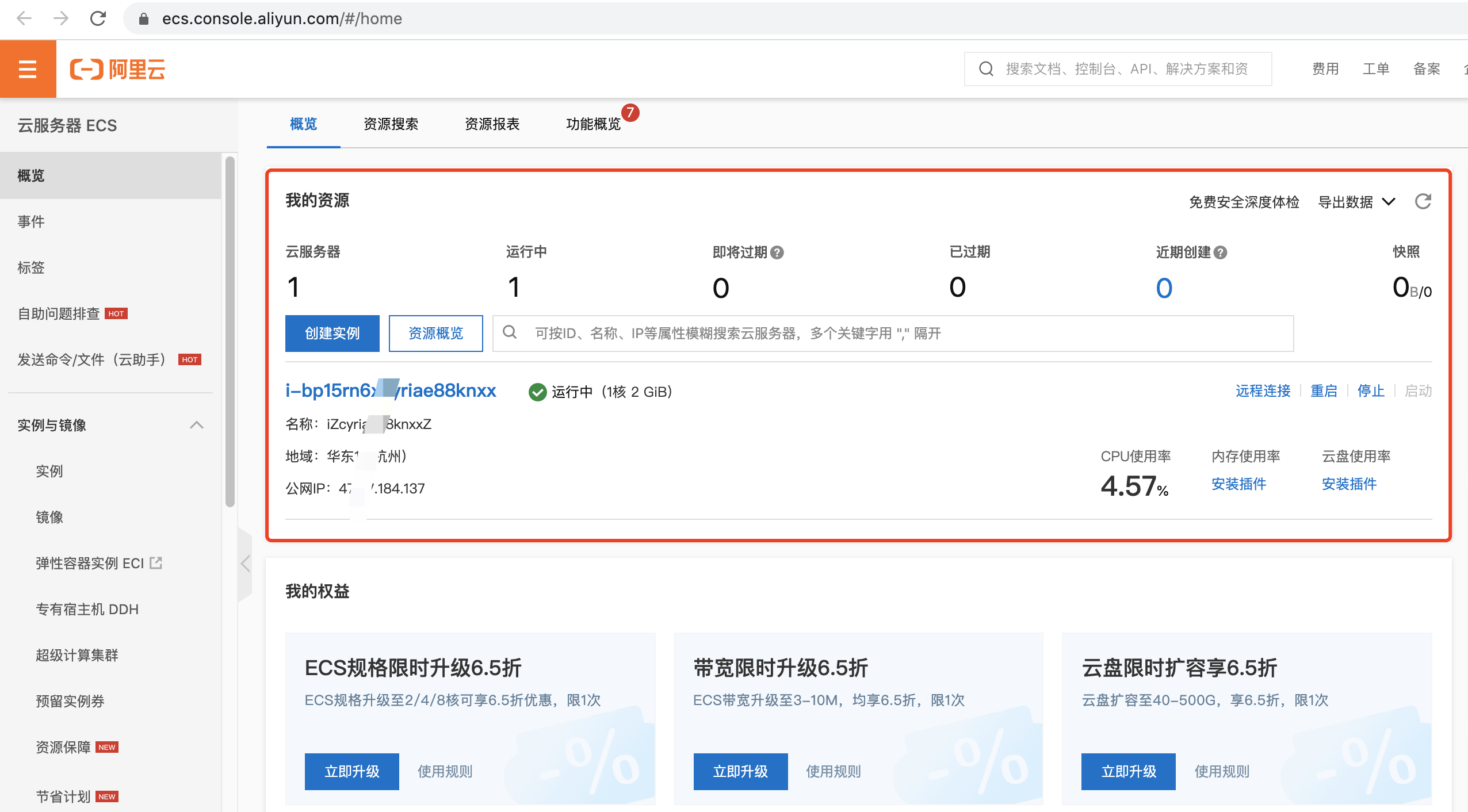
Task: Open 超级计算集群 in sidebar
Action: [77, 655]
